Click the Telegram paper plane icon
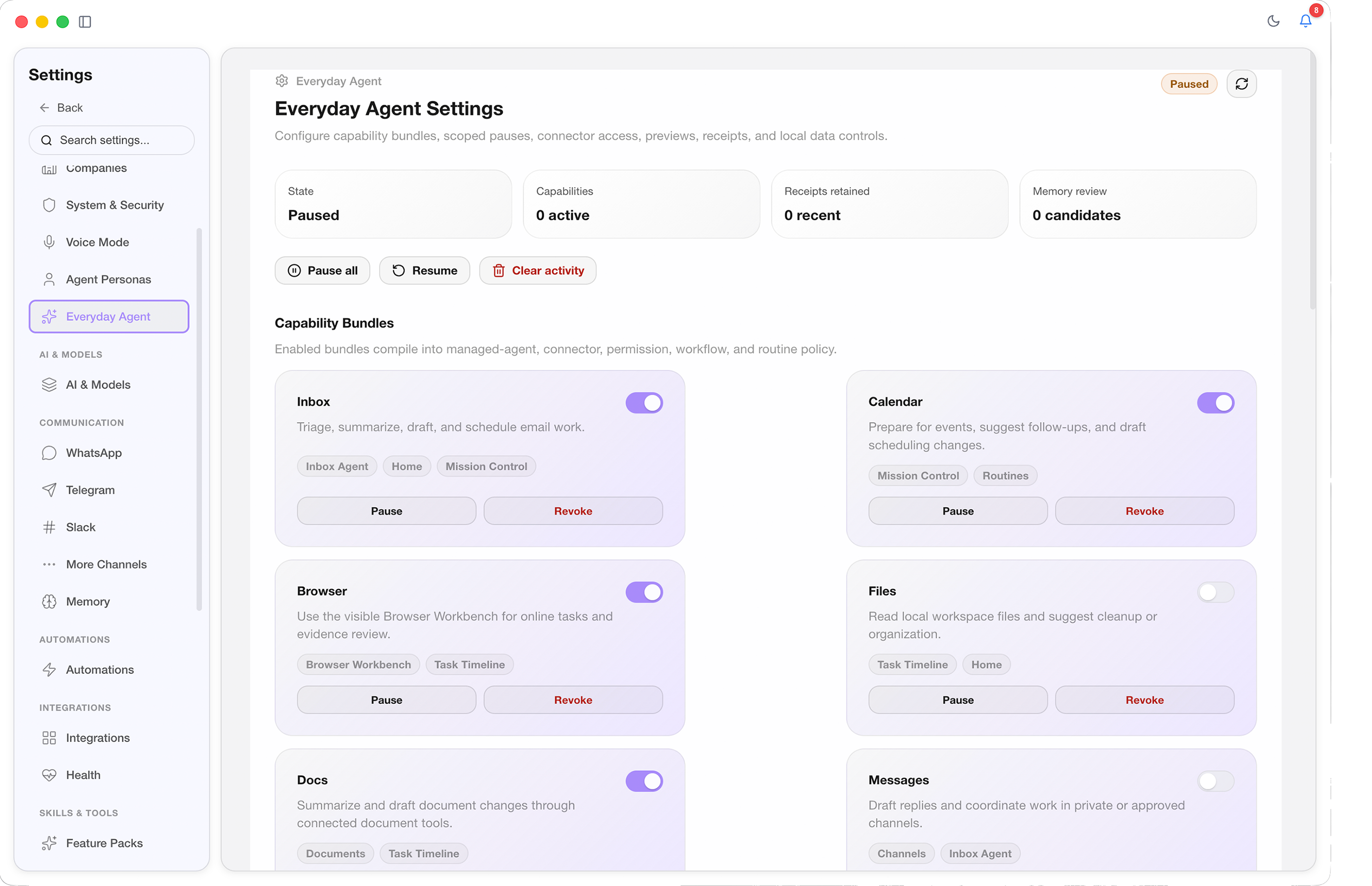This screenshot has height=886, width=1372. 49,490
